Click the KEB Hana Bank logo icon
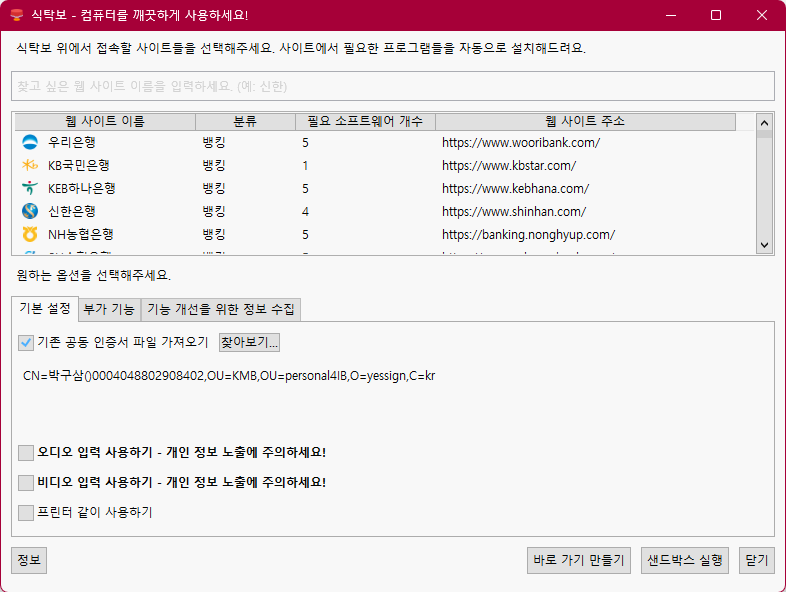Image resolution: width=786 pixels, height=592 pixels. [x=30, y=188]
